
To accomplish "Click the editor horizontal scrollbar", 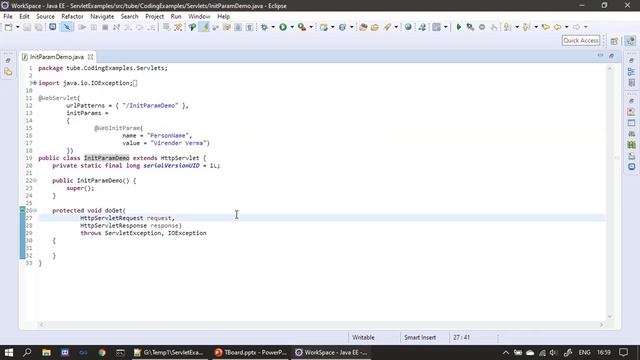I will (x=321, y=325).
